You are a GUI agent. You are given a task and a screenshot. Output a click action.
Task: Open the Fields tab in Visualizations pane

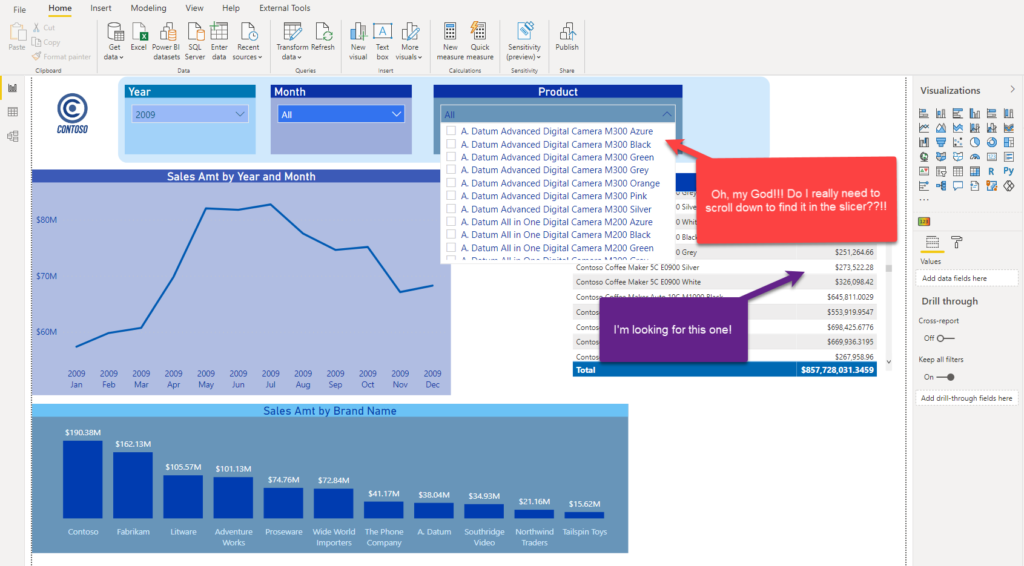point(933,242)
